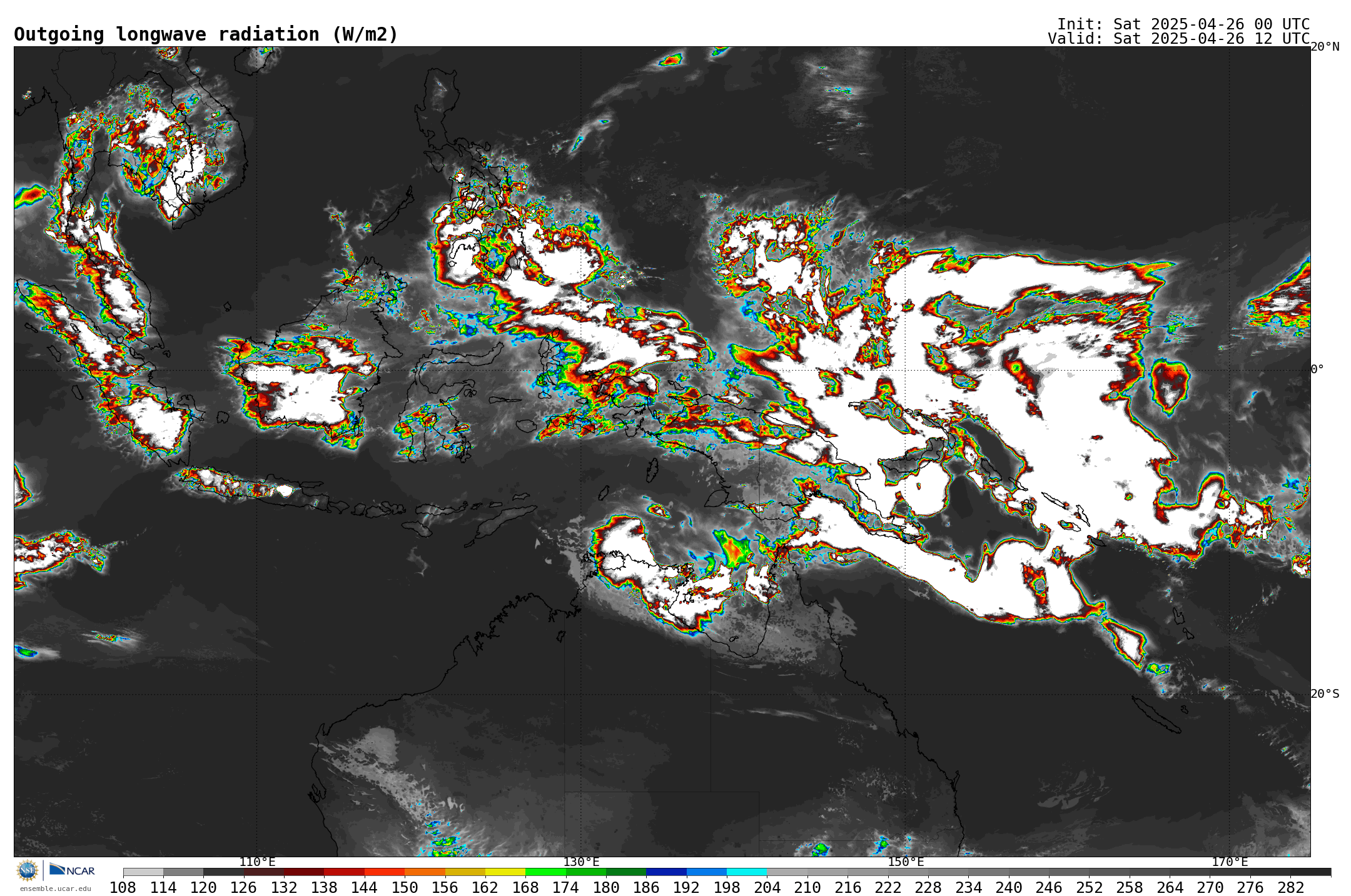Click the colorbar value 120
This screenshot has width=1351, height=896.
[x=203, y=888]
